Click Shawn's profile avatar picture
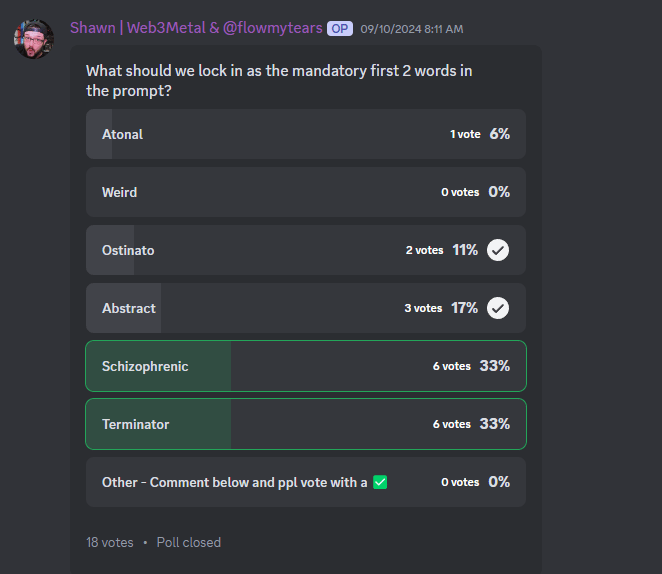 pyautogui.click(x=33, y=38)
